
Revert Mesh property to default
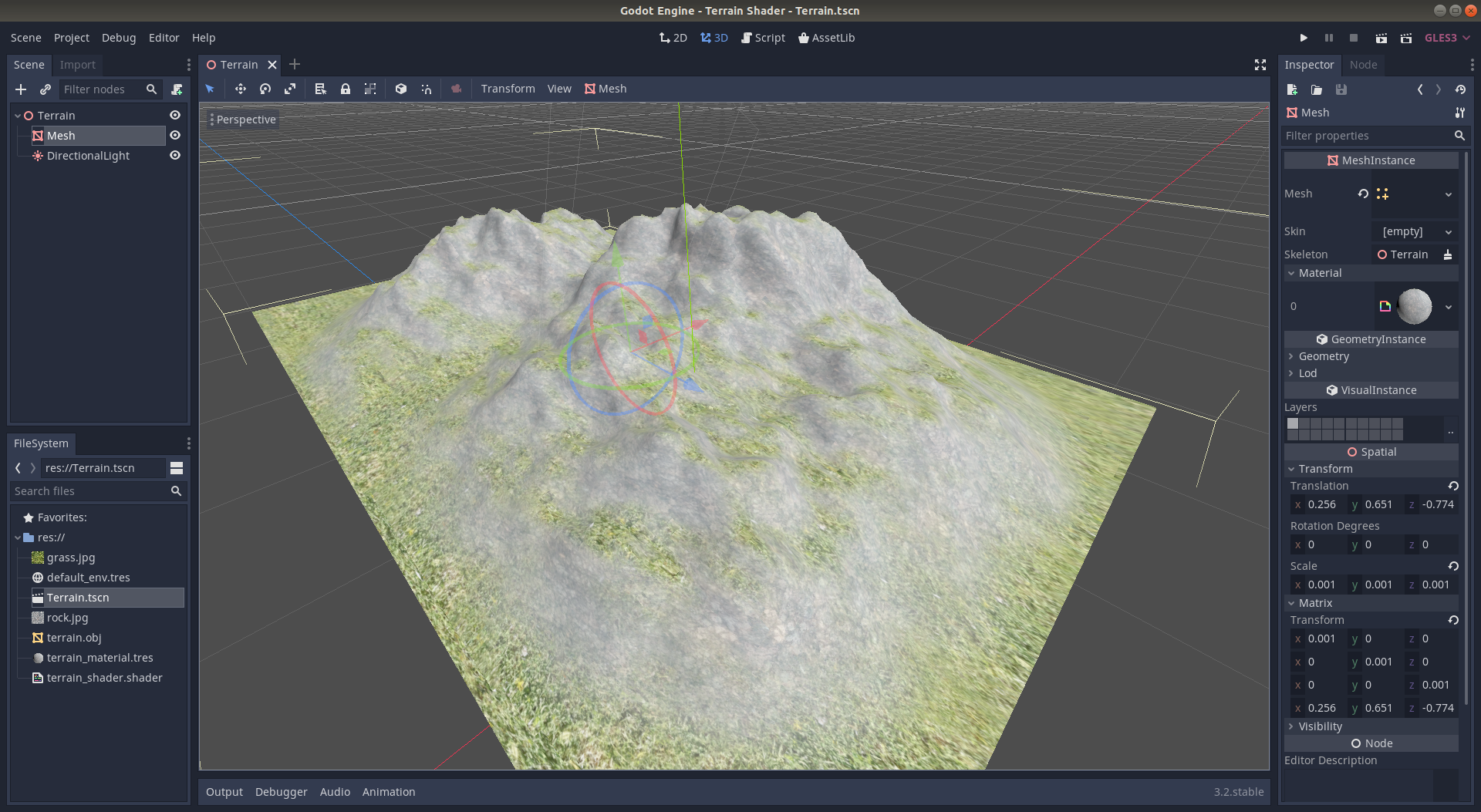(1363, 194)
